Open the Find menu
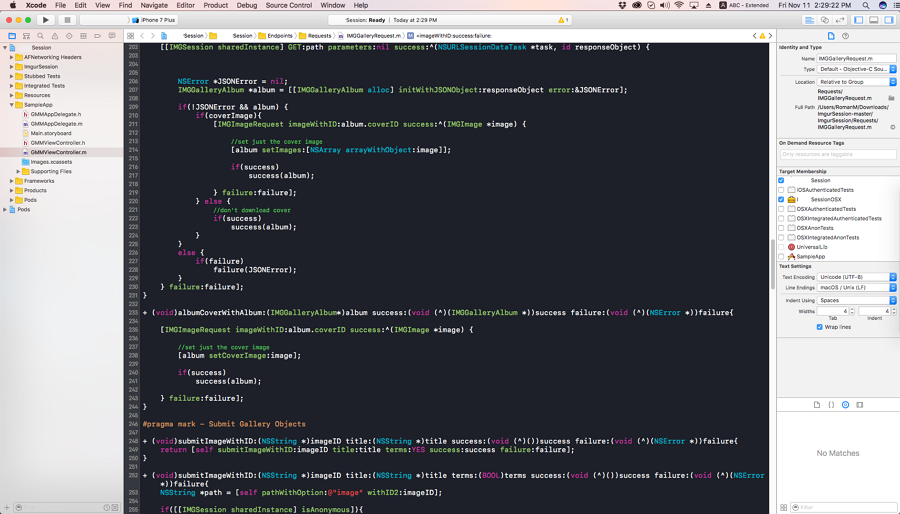The height and width of the screenshot is (514, 900). click(x=125, y=5)
